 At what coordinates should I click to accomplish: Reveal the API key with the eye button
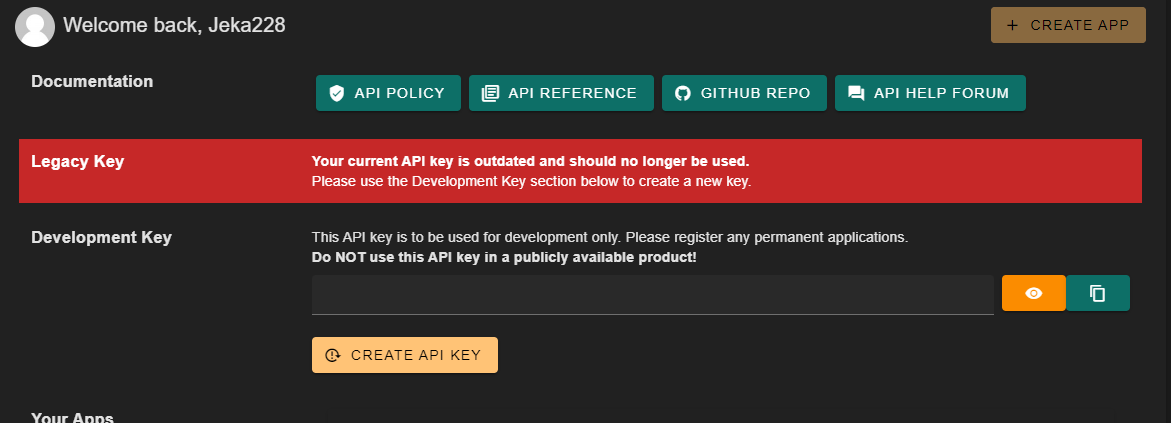click(x=1034, y=293)
